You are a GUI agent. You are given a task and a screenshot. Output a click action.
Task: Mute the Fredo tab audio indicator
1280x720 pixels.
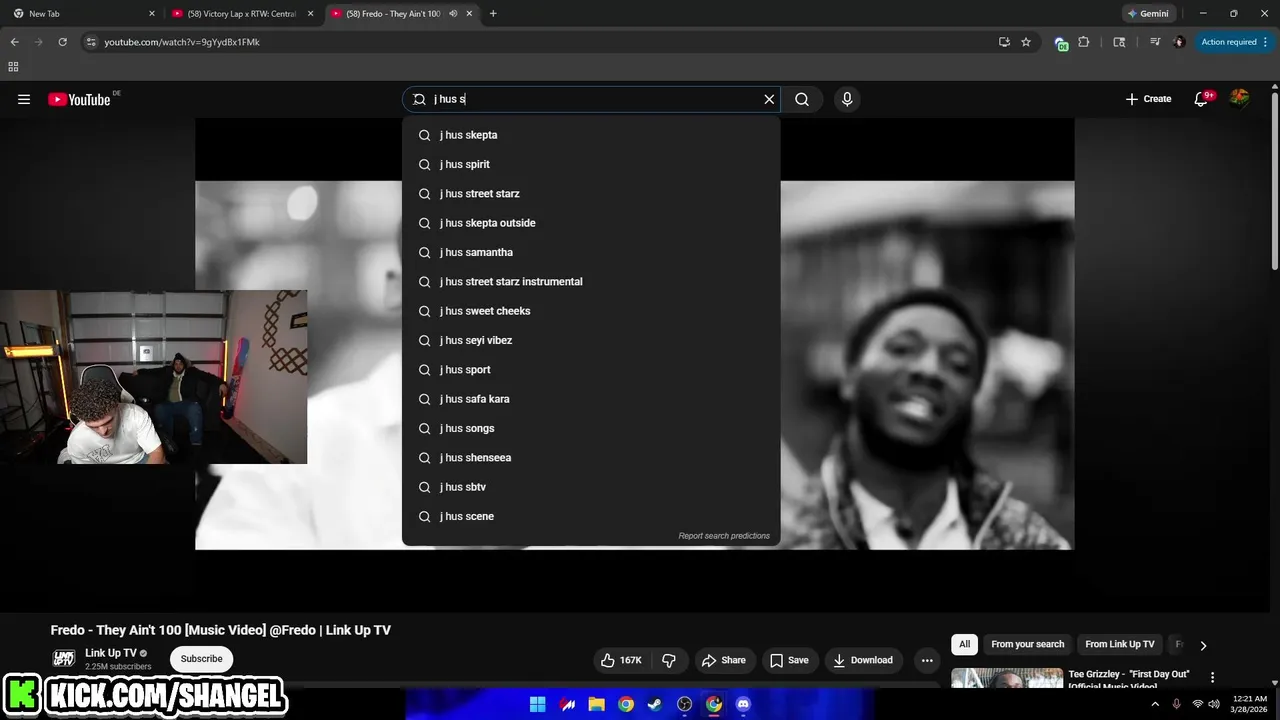[453, 14]
